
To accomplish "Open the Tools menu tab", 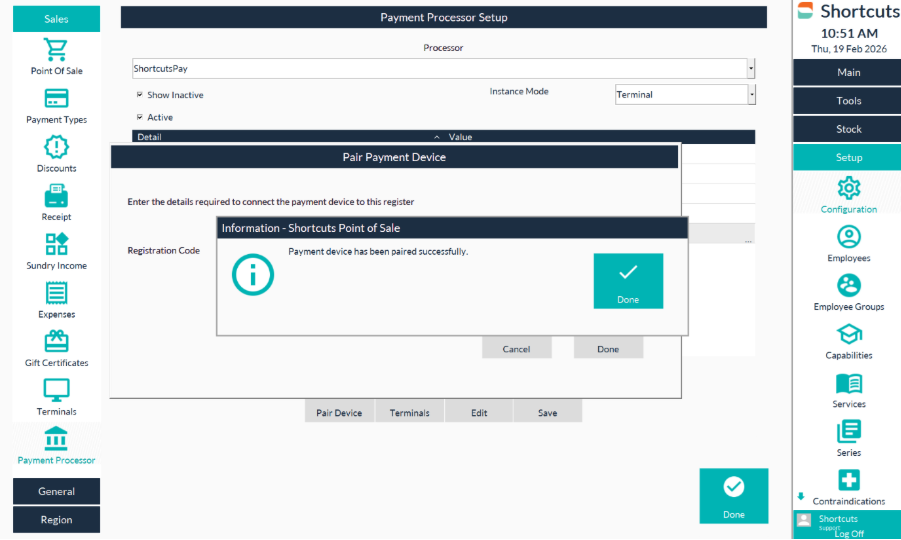I will pos(848,101).
